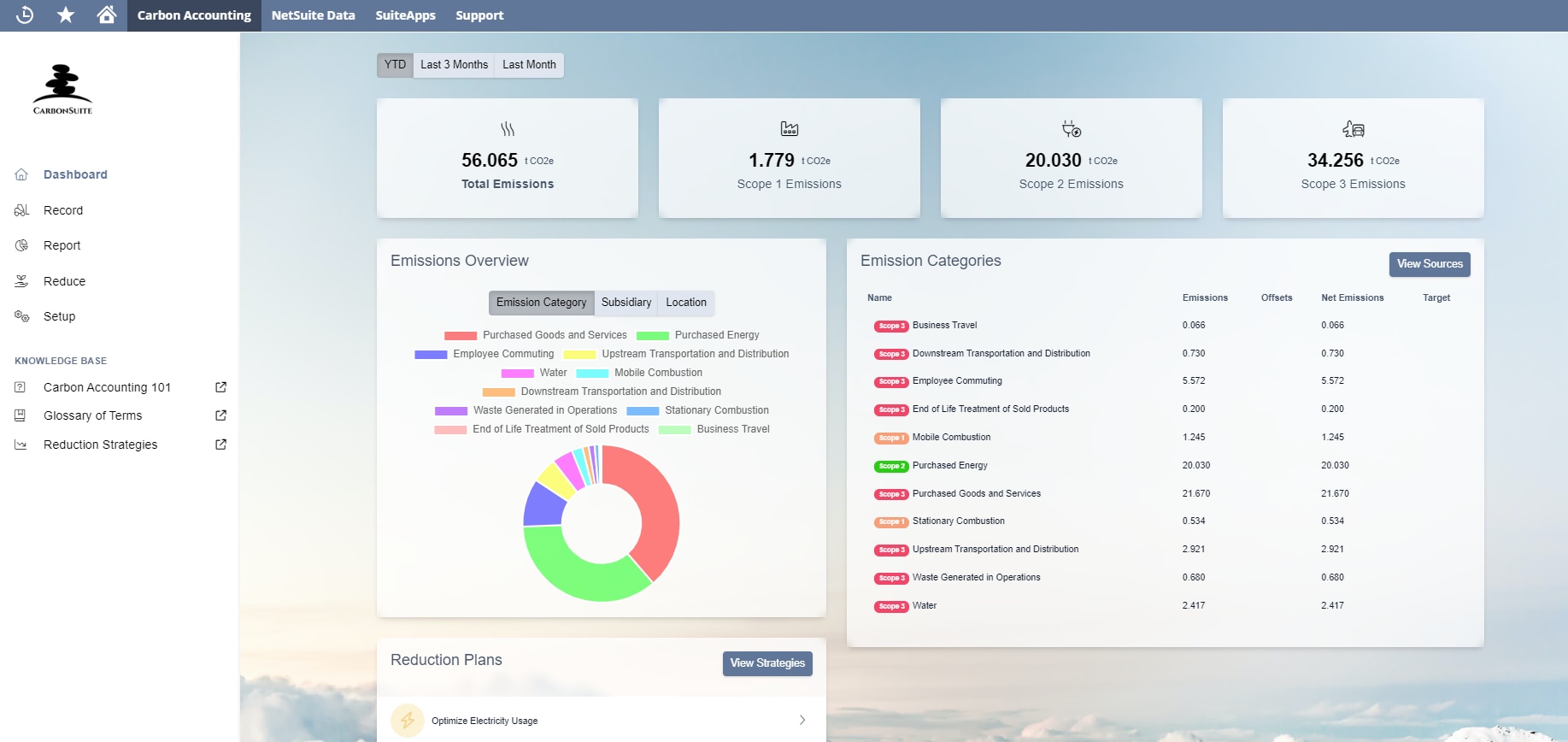Screen dimensions: 1568x742
Task: Switch time range to Last 3 Months
Action: pyautogui.click(x=454, y=65)
